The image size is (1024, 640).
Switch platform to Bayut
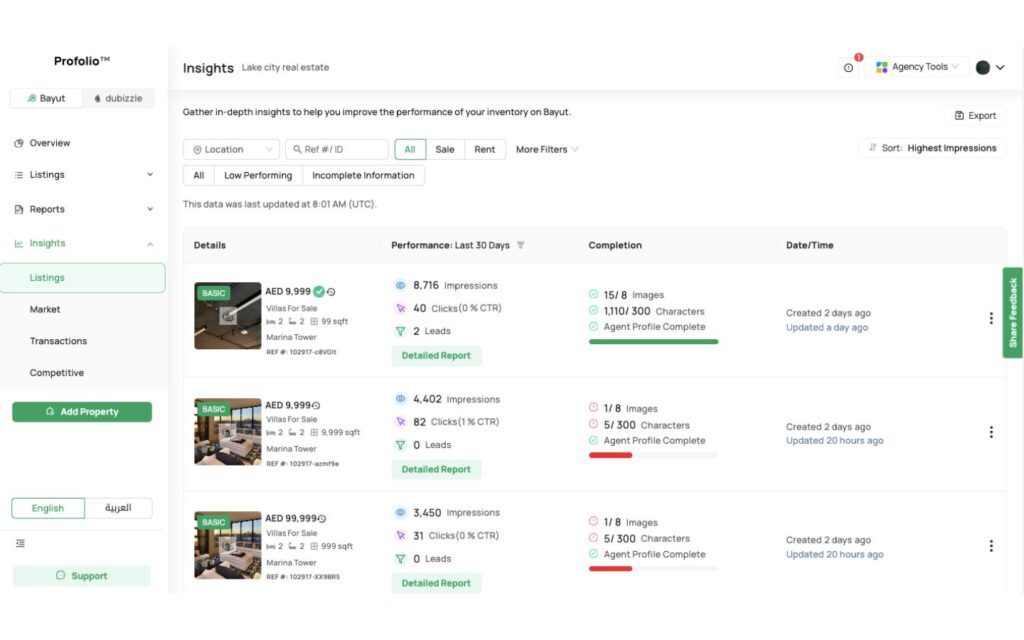pos(46,98)
